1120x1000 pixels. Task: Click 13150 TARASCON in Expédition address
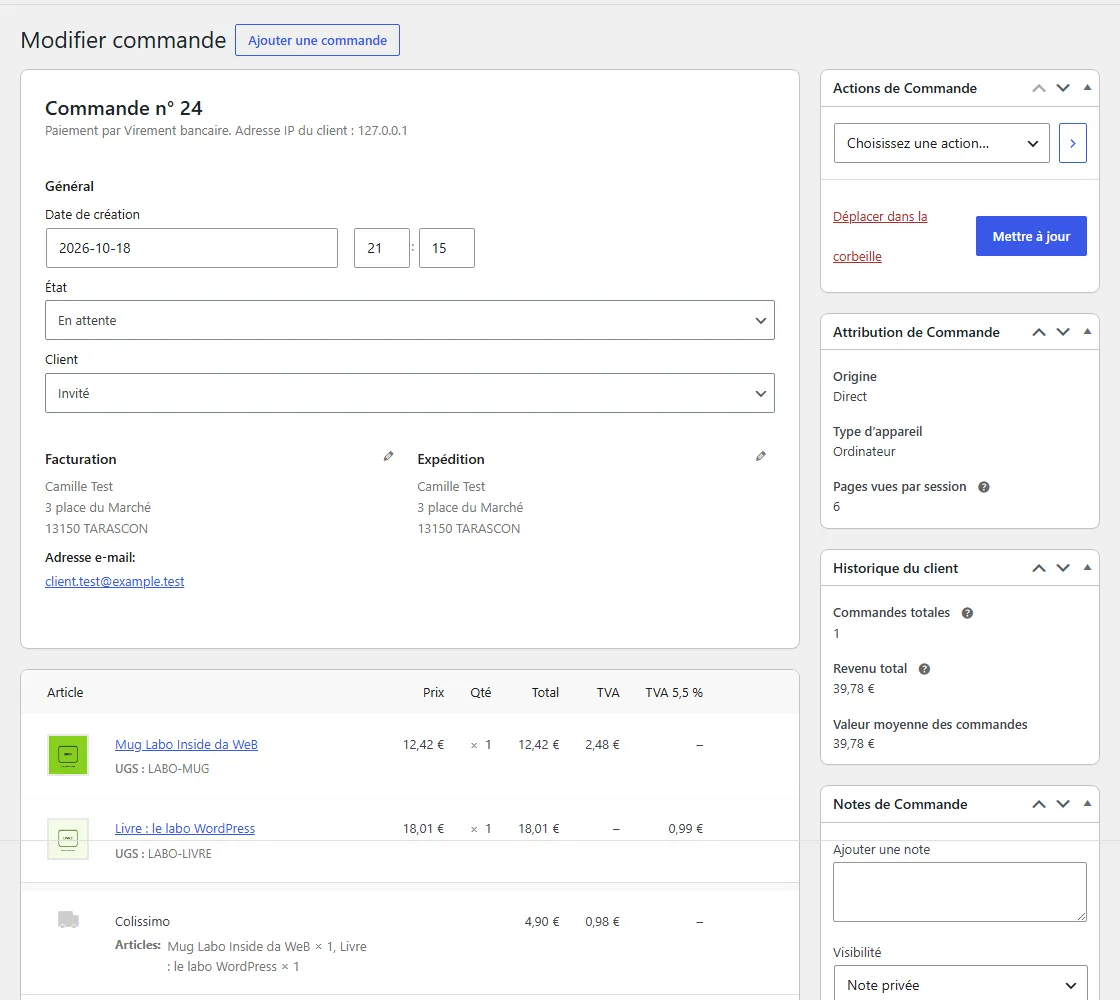(469, 529)
